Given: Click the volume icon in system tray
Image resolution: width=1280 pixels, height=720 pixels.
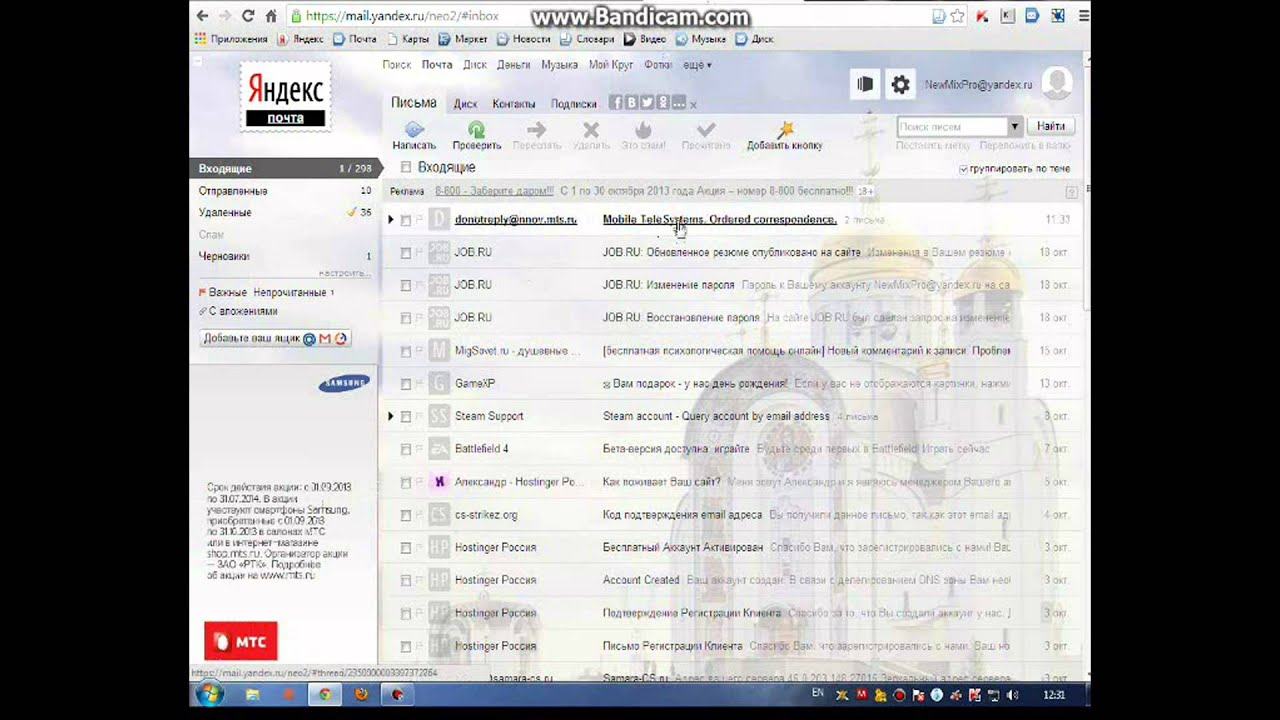Looking at the screenshot, I should pyautogui.click(x=1012, y=694).
